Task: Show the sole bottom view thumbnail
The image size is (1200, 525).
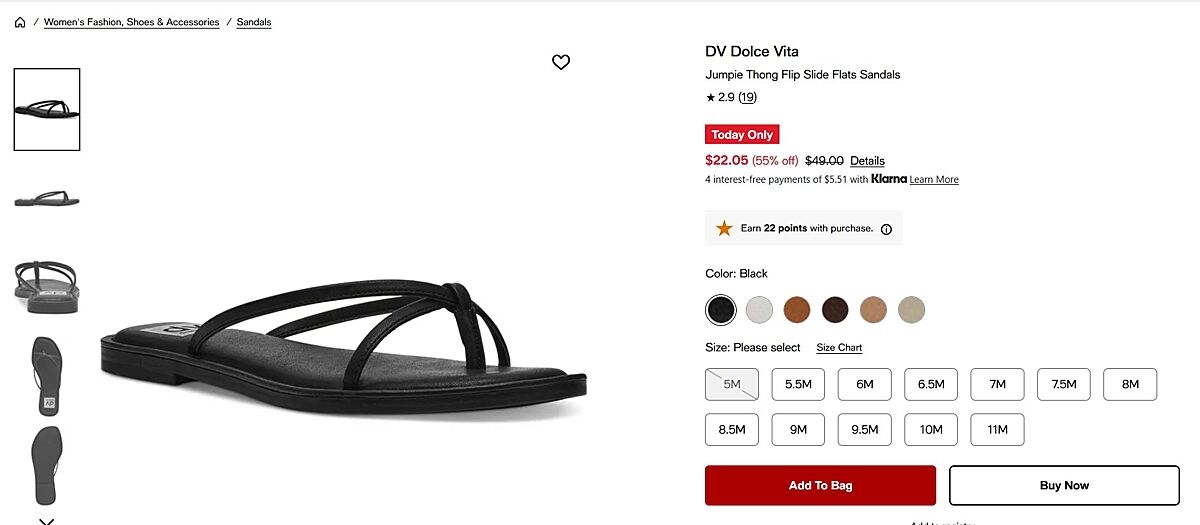Action: (46, 465)
